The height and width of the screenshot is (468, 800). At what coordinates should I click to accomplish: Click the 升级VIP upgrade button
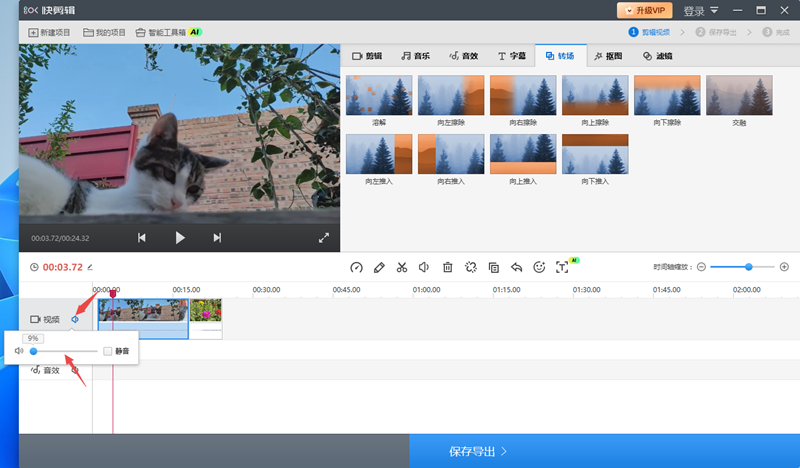click(x=645, y=10)
